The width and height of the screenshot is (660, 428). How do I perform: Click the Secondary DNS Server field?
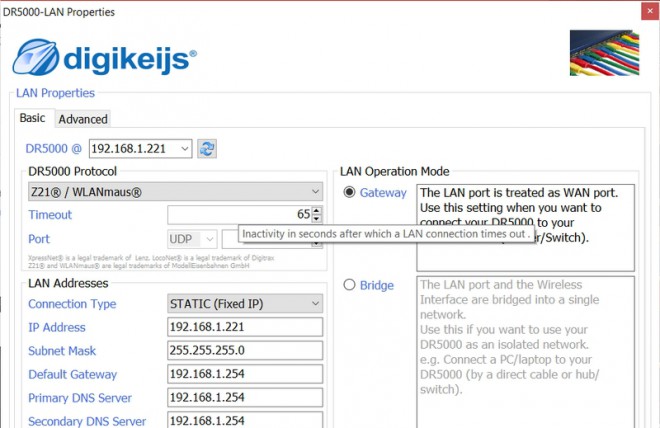(245, 420)
